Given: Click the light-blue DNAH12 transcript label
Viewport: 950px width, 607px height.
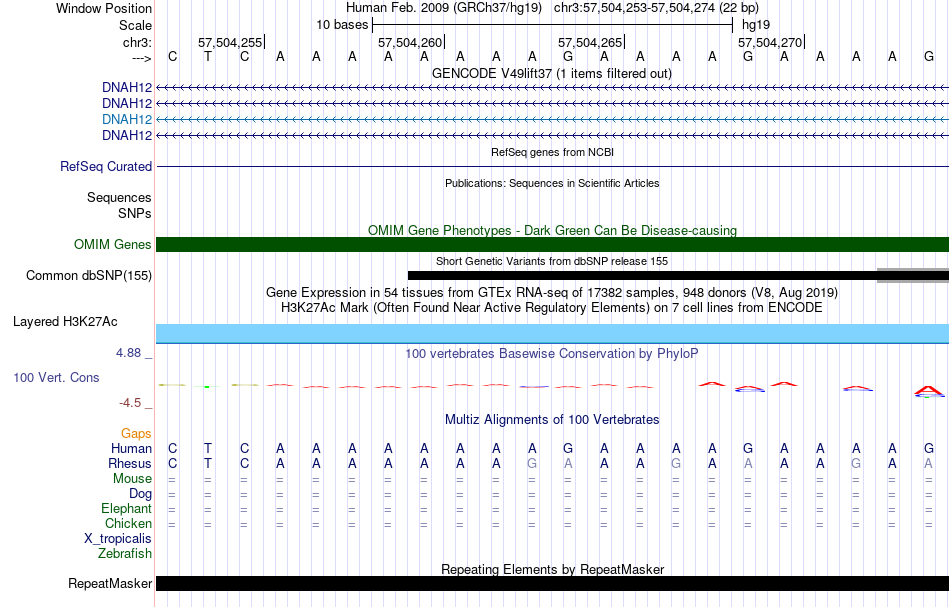Looking at the screenshot, I should (x=127, y=119).
